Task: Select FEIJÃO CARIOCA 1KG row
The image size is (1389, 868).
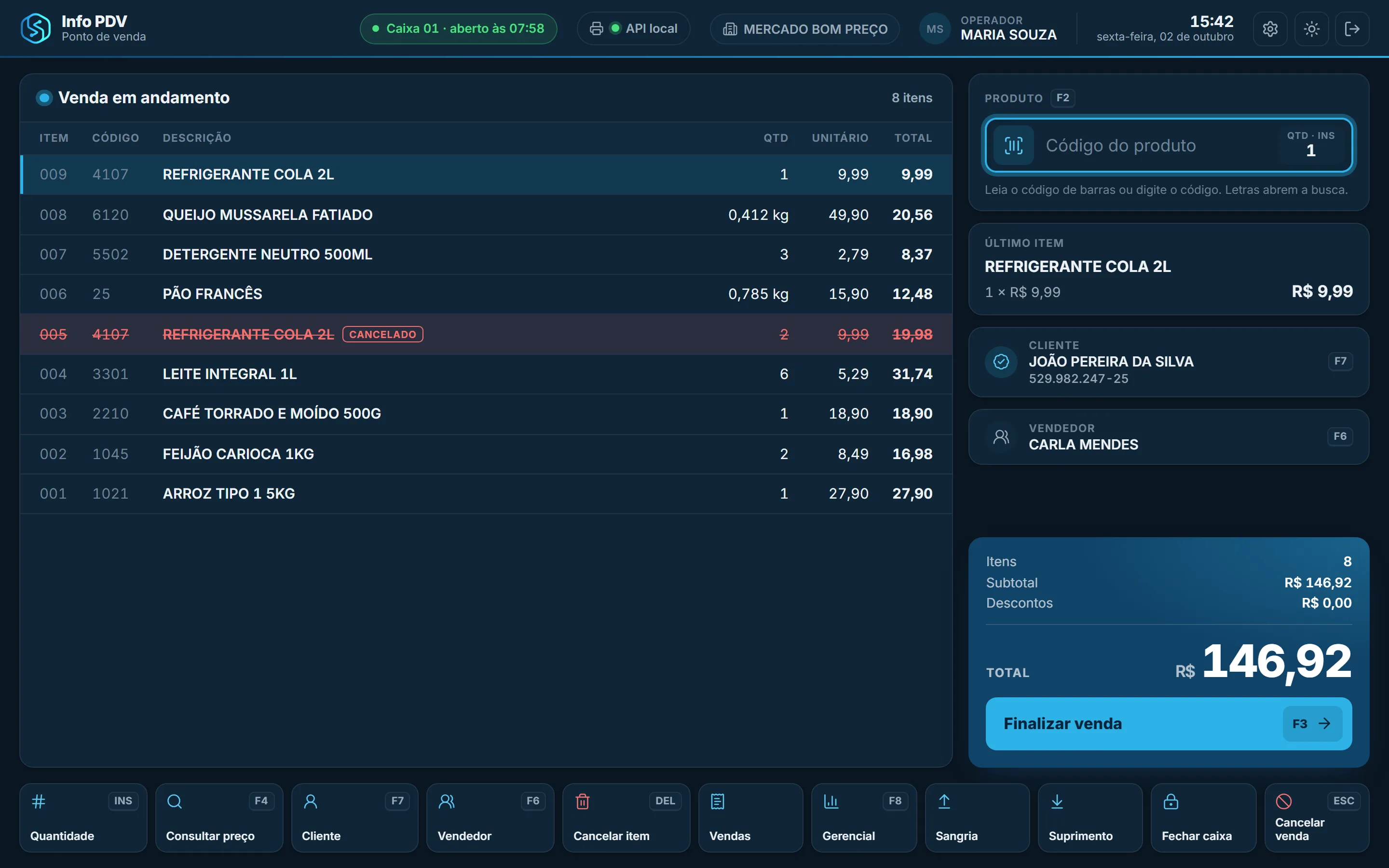Action: pyautogui.click(x=486, y=454)
